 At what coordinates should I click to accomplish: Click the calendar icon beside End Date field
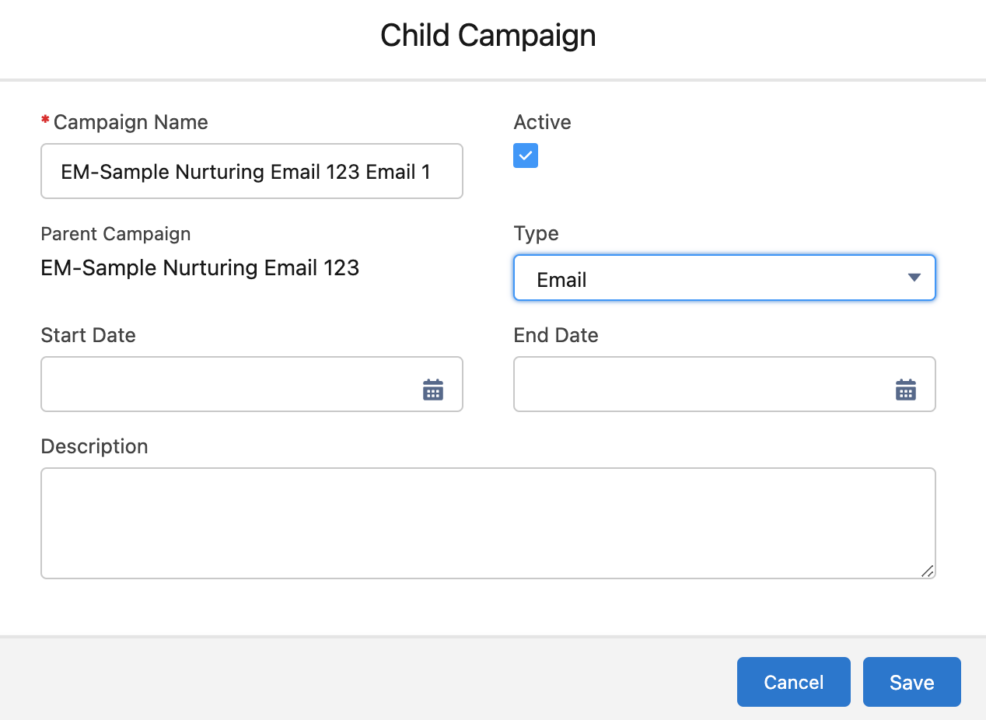pos(906,390)
